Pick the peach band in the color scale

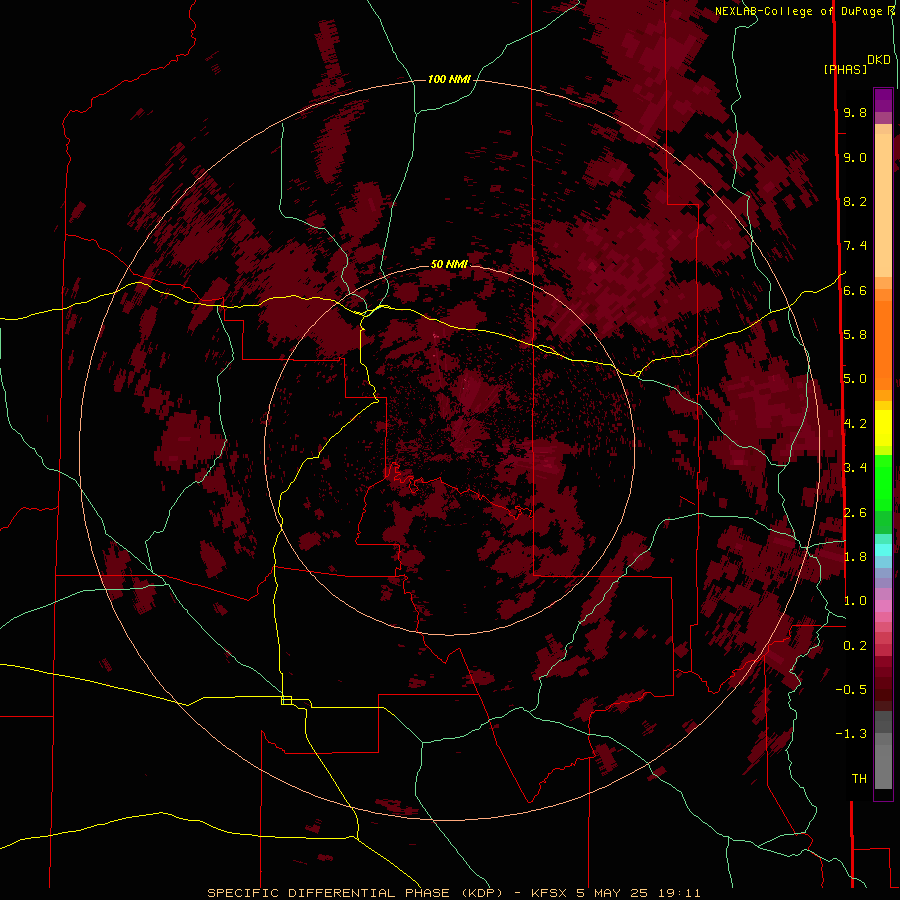(x=883, y=205)
